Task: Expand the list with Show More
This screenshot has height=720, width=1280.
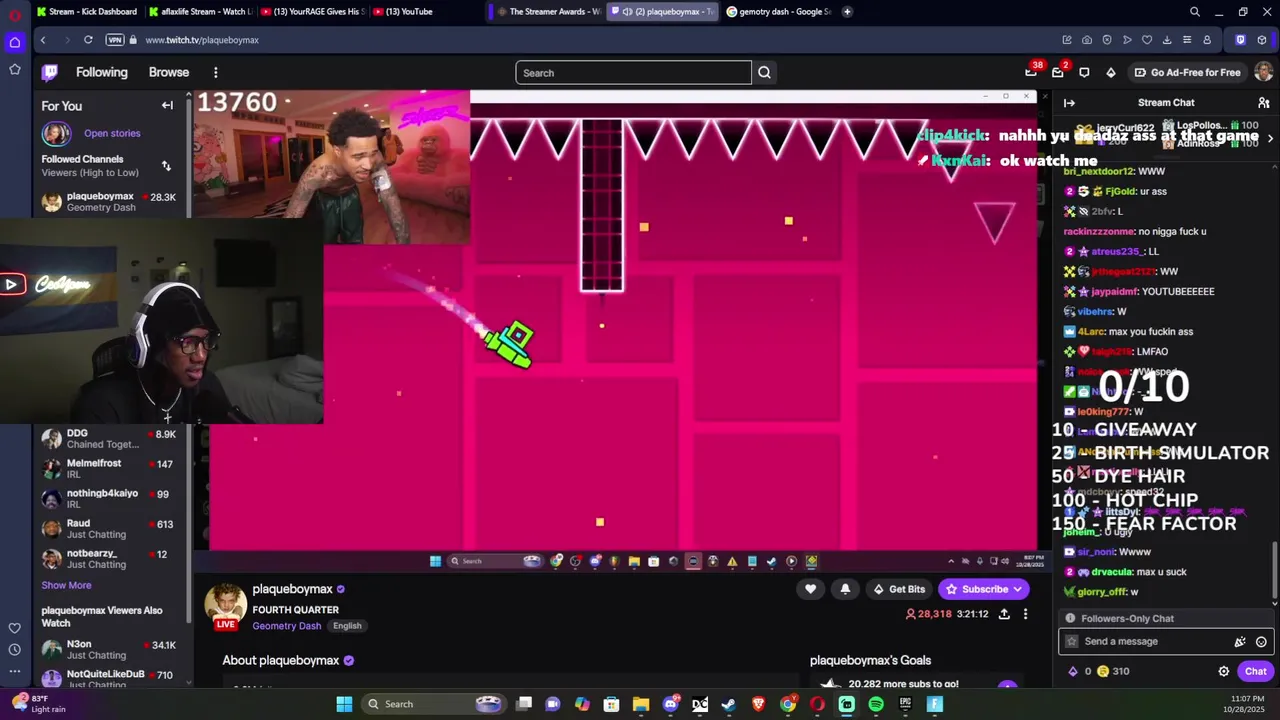Action: pos(66,585)
